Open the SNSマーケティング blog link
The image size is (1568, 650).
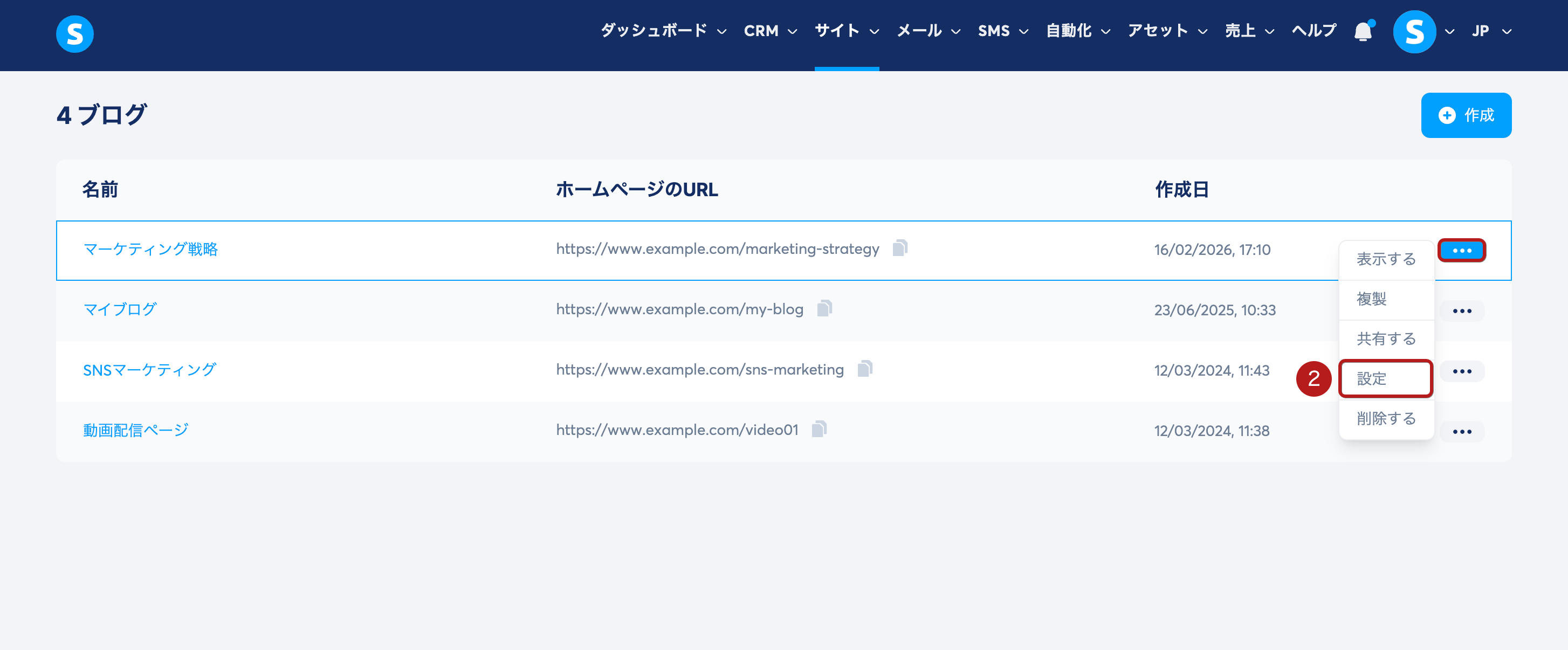point(149,369)
